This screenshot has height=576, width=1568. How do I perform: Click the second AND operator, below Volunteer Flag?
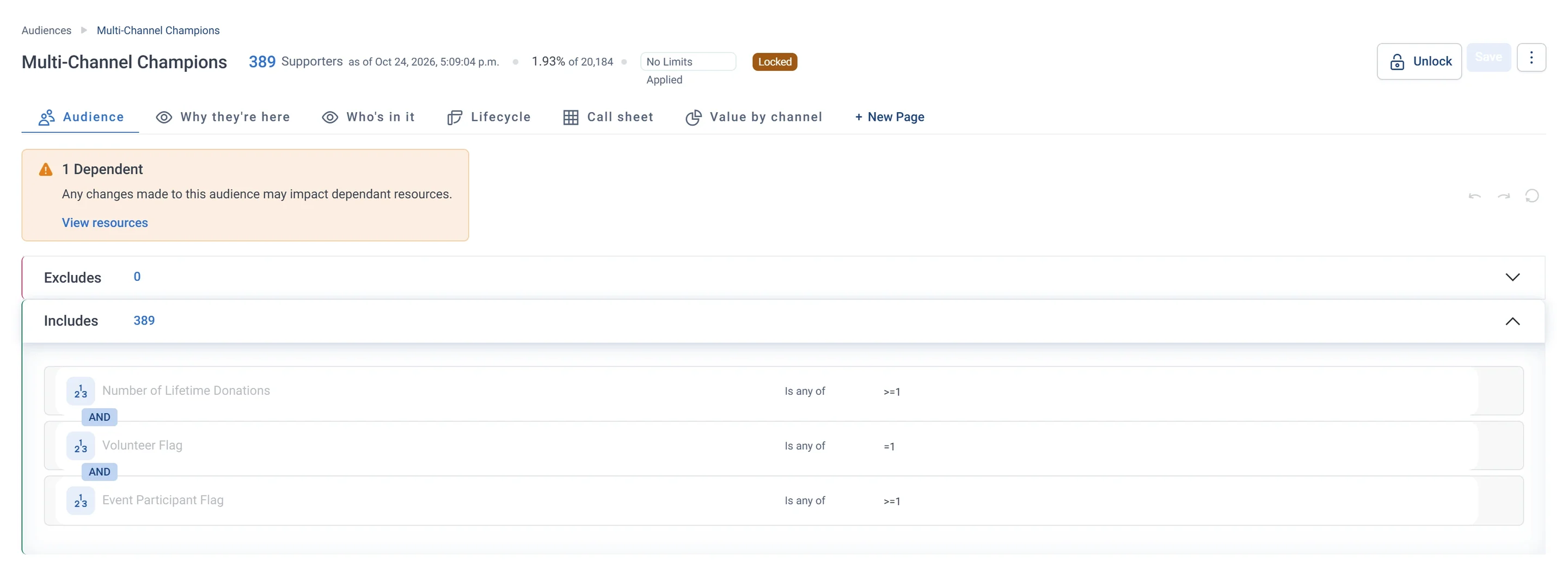point(99,472)
